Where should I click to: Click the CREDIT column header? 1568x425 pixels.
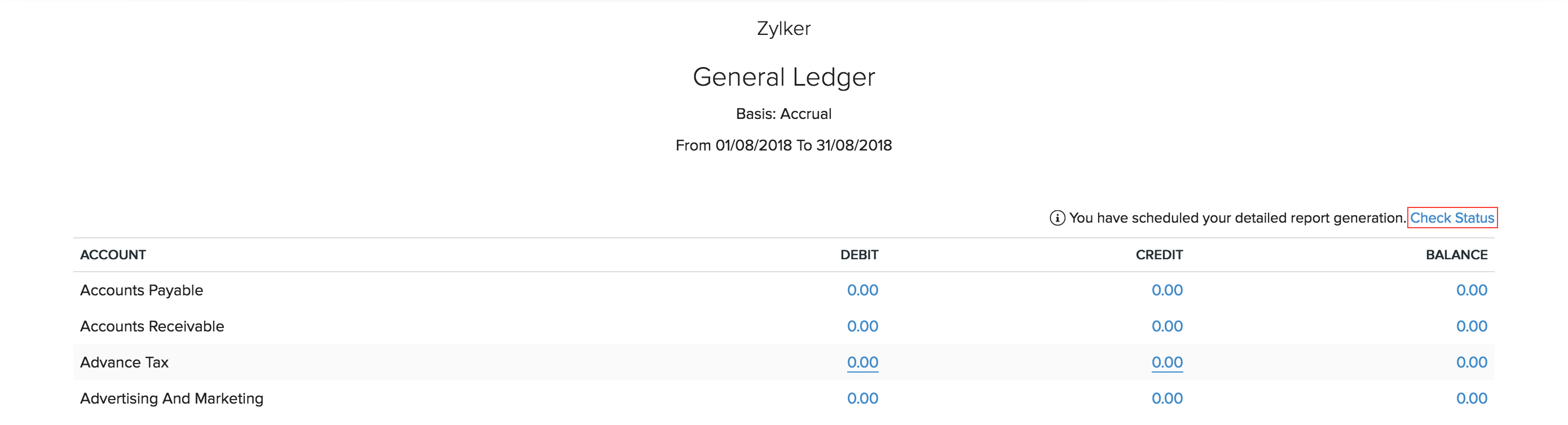click(1159, 255)
